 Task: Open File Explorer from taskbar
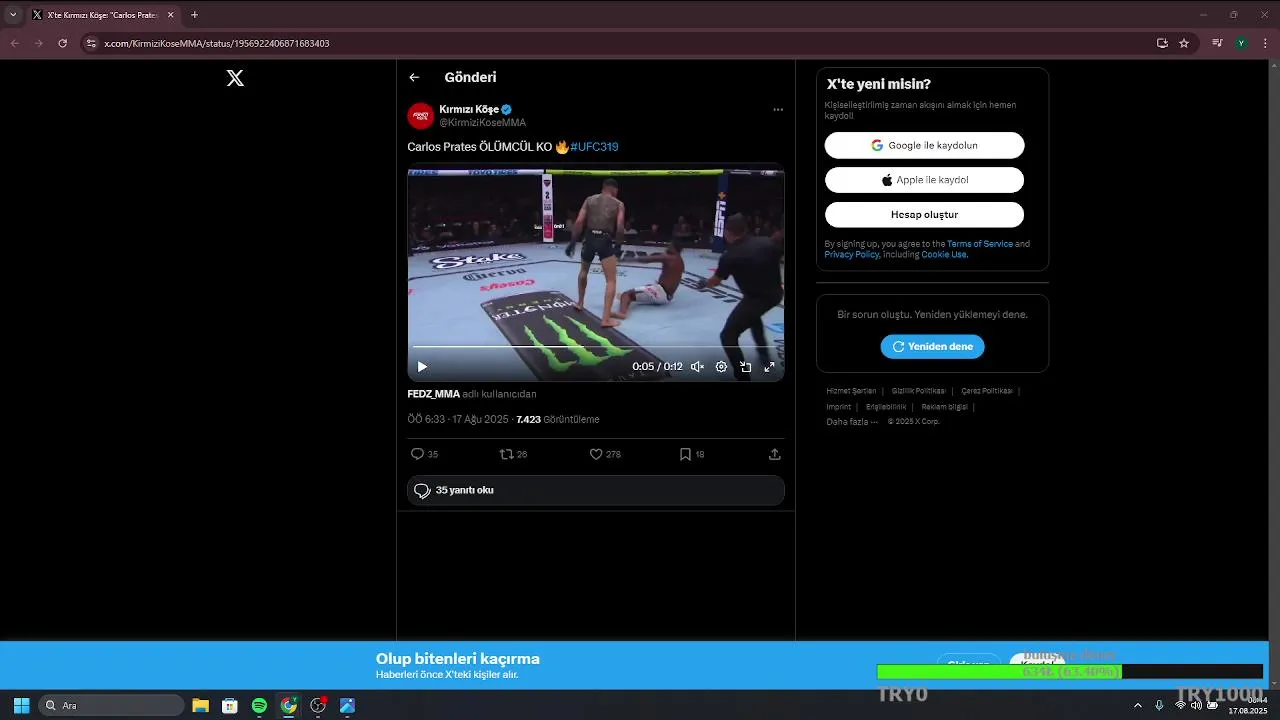click(x=200, y=705)
